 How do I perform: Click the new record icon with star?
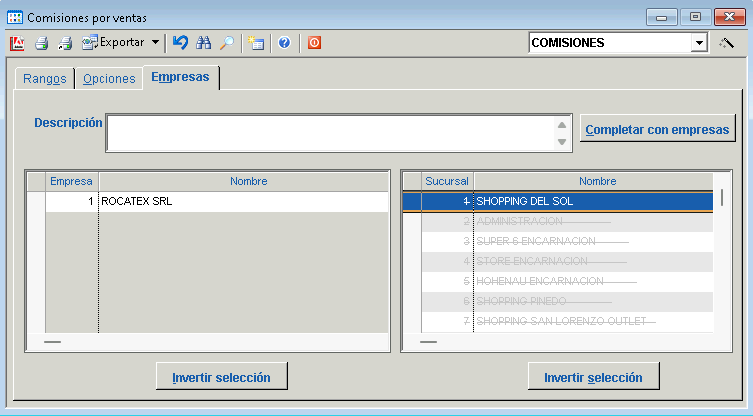[x=256, y=43]
